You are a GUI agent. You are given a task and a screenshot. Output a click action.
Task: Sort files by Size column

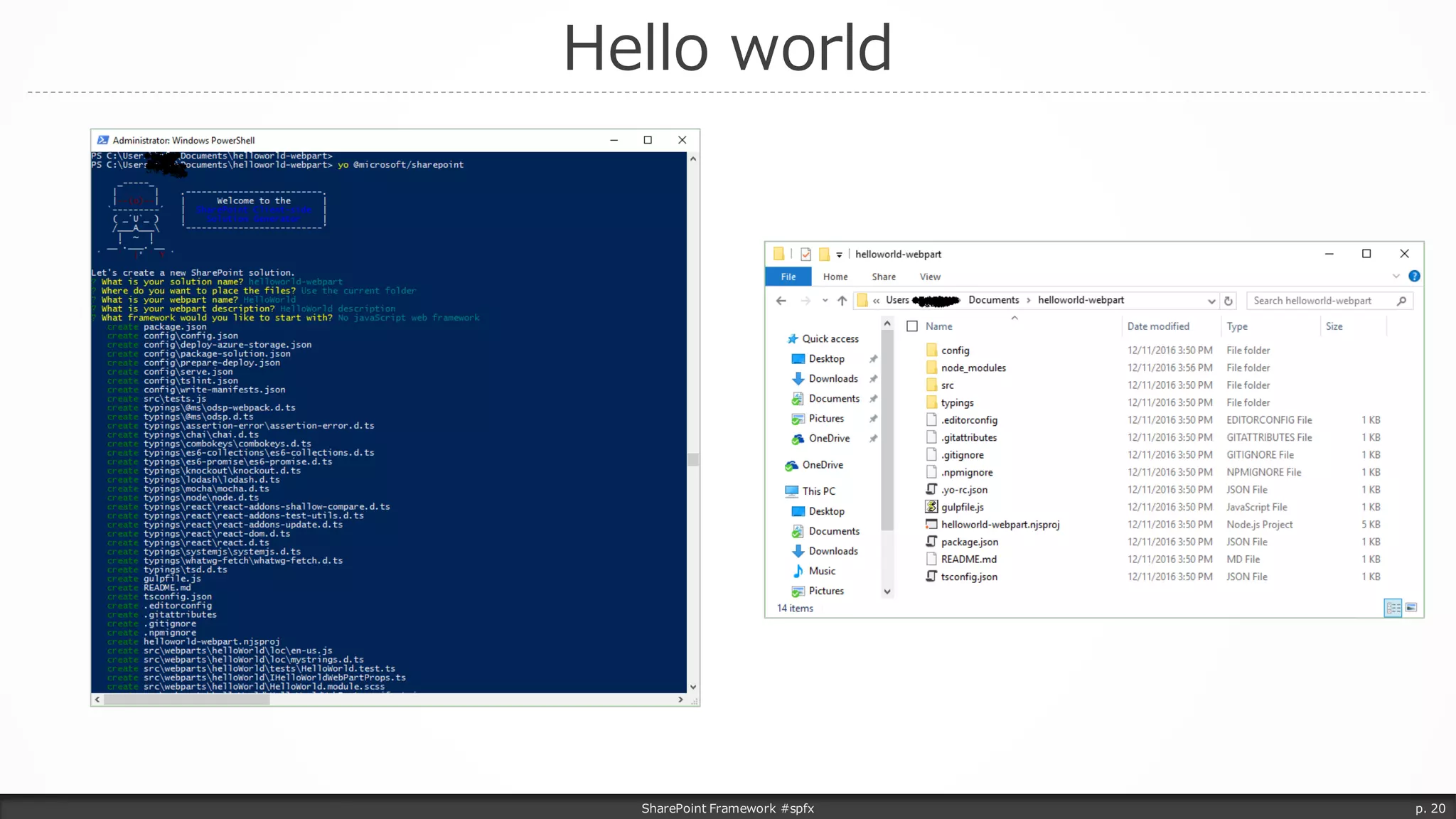tap(1334, 326)
